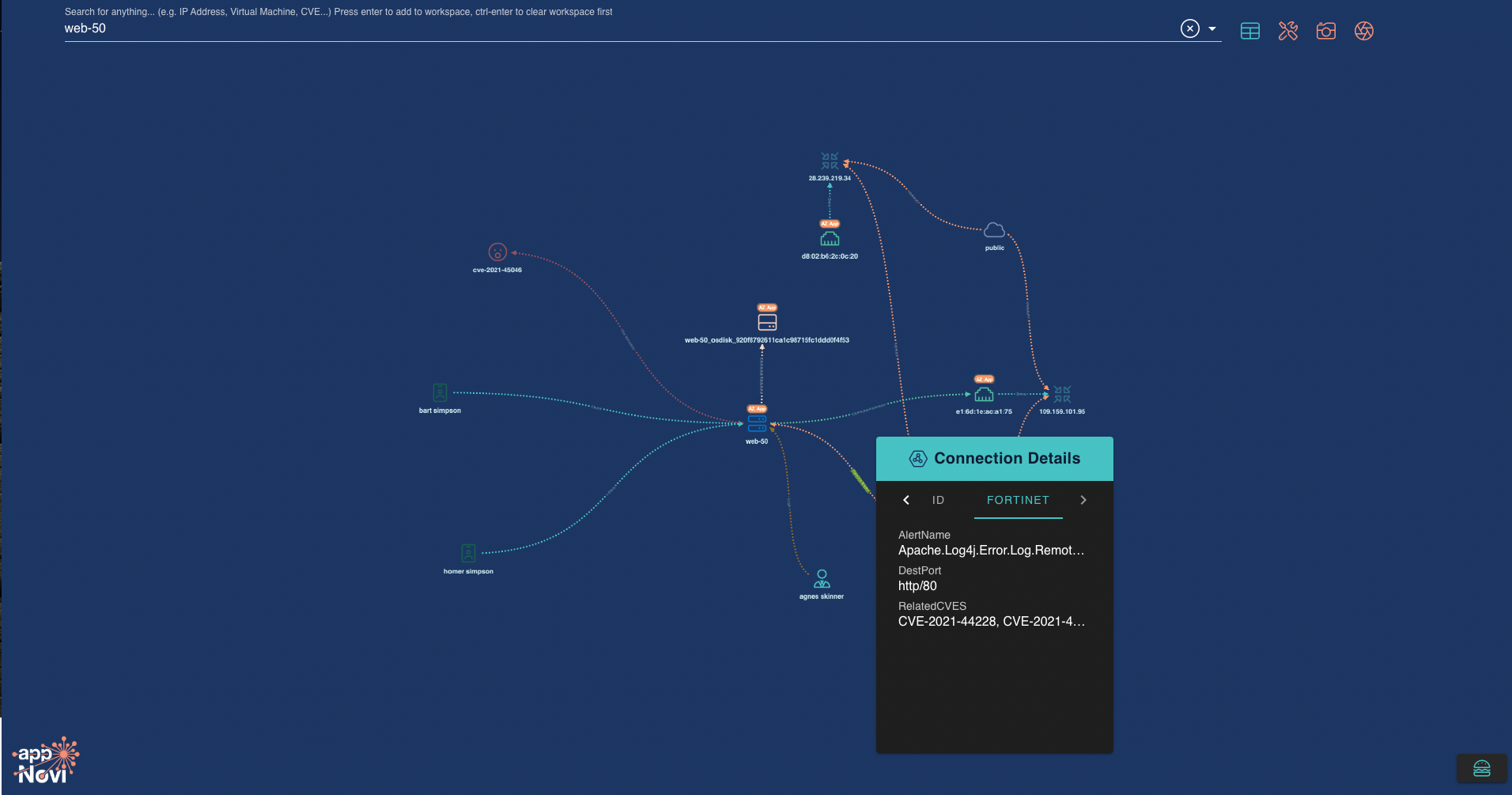Select the web-50 osdisk storage node
The height and width of the screenshot is (795, 1512).
pos(767,322)
